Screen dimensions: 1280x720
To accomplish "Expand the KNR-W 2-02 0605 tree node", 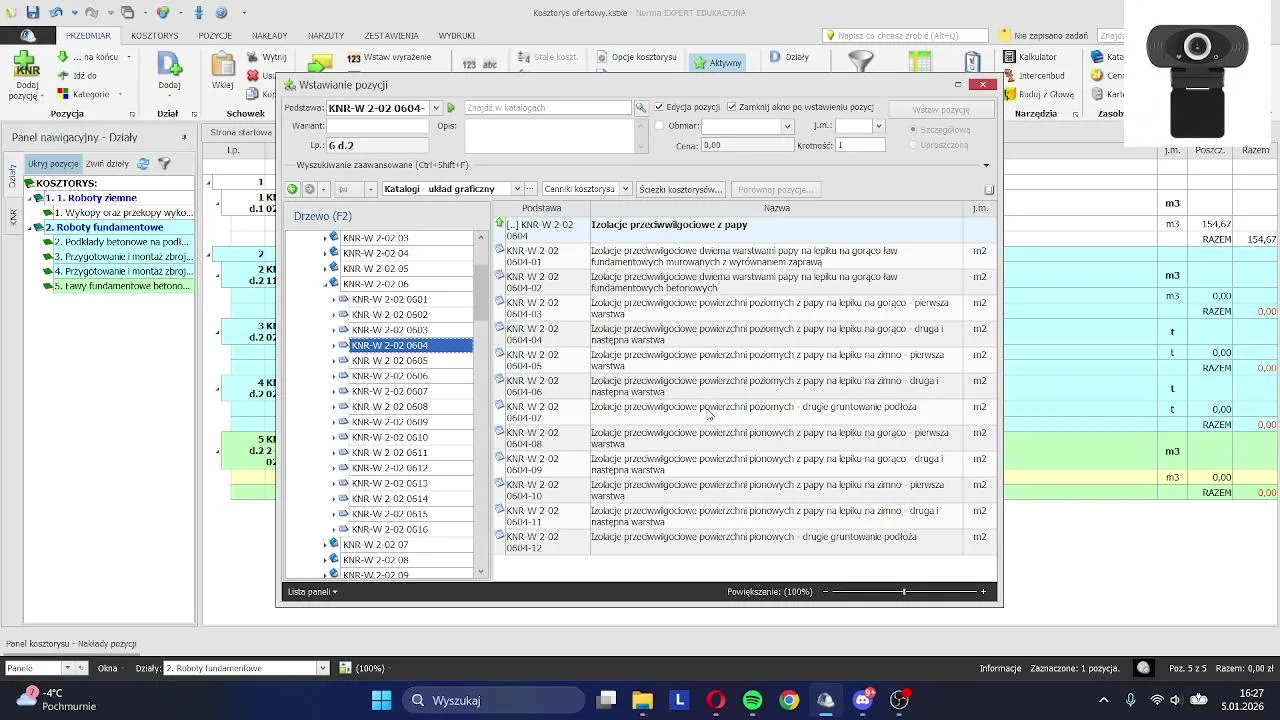I will pyautogui.click(x=334, y=361).
